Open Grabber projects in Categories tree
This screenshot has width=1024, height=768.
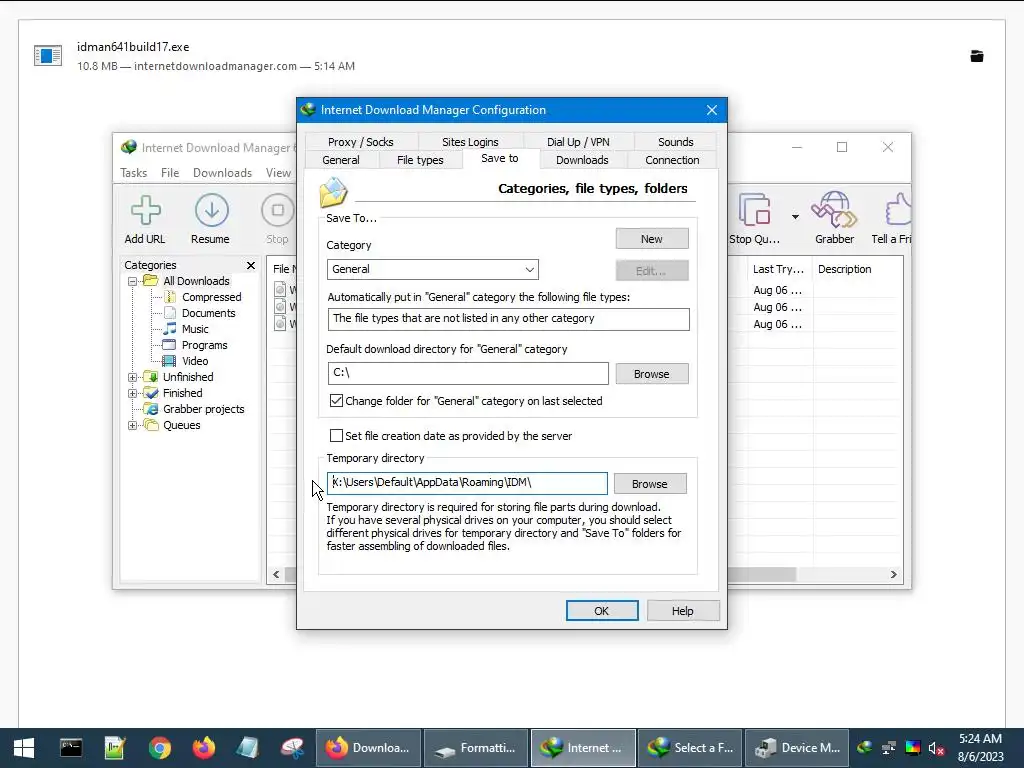[x=203, y=409]
